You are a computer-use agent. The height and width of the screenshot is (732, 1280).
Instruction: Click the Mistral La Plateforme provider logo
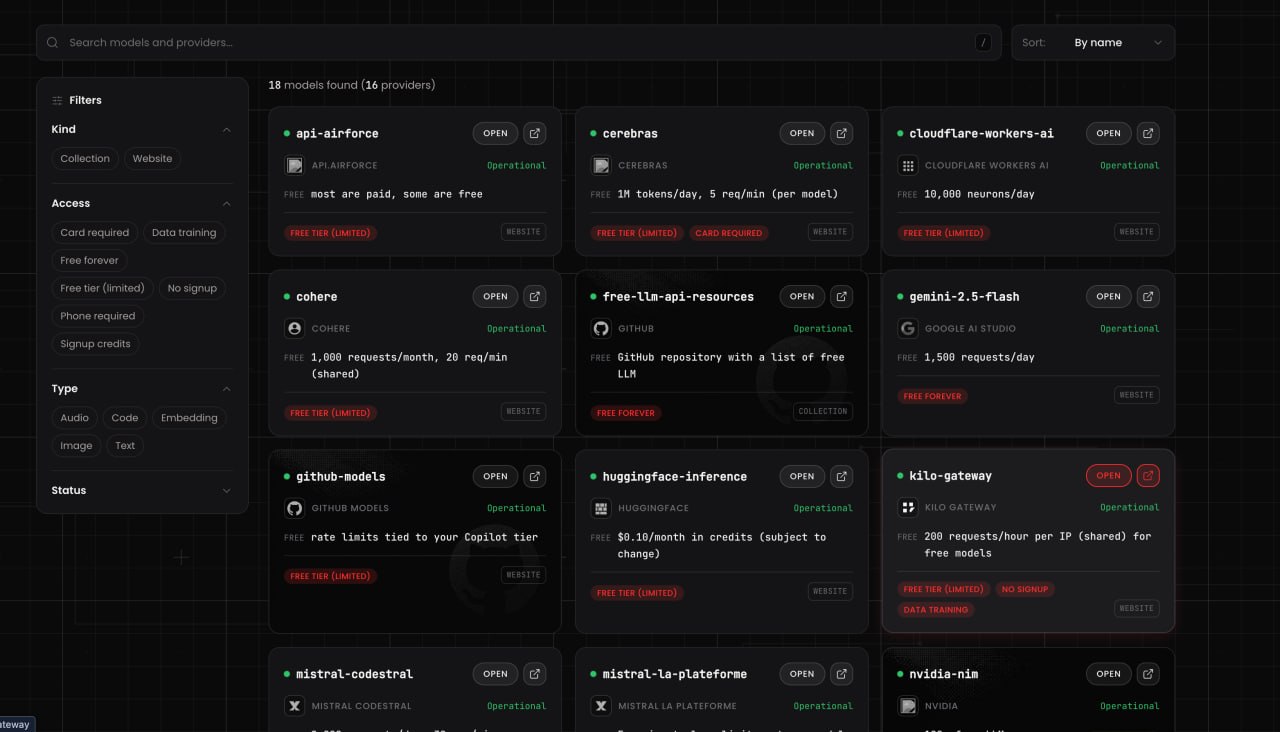(601, 706)
